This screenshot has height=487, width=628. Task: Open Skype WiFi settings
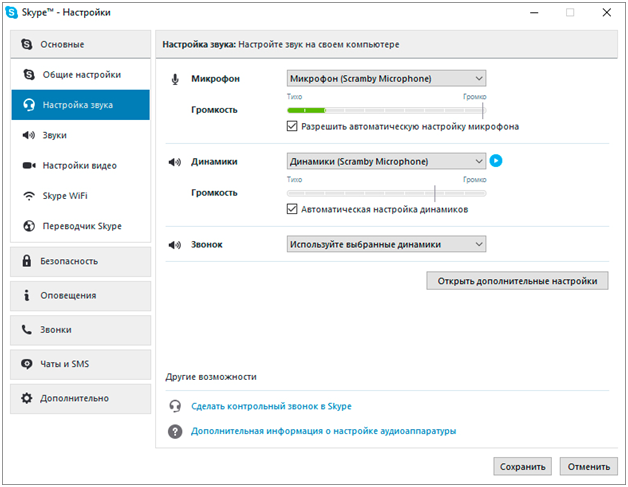coord(81,196)
